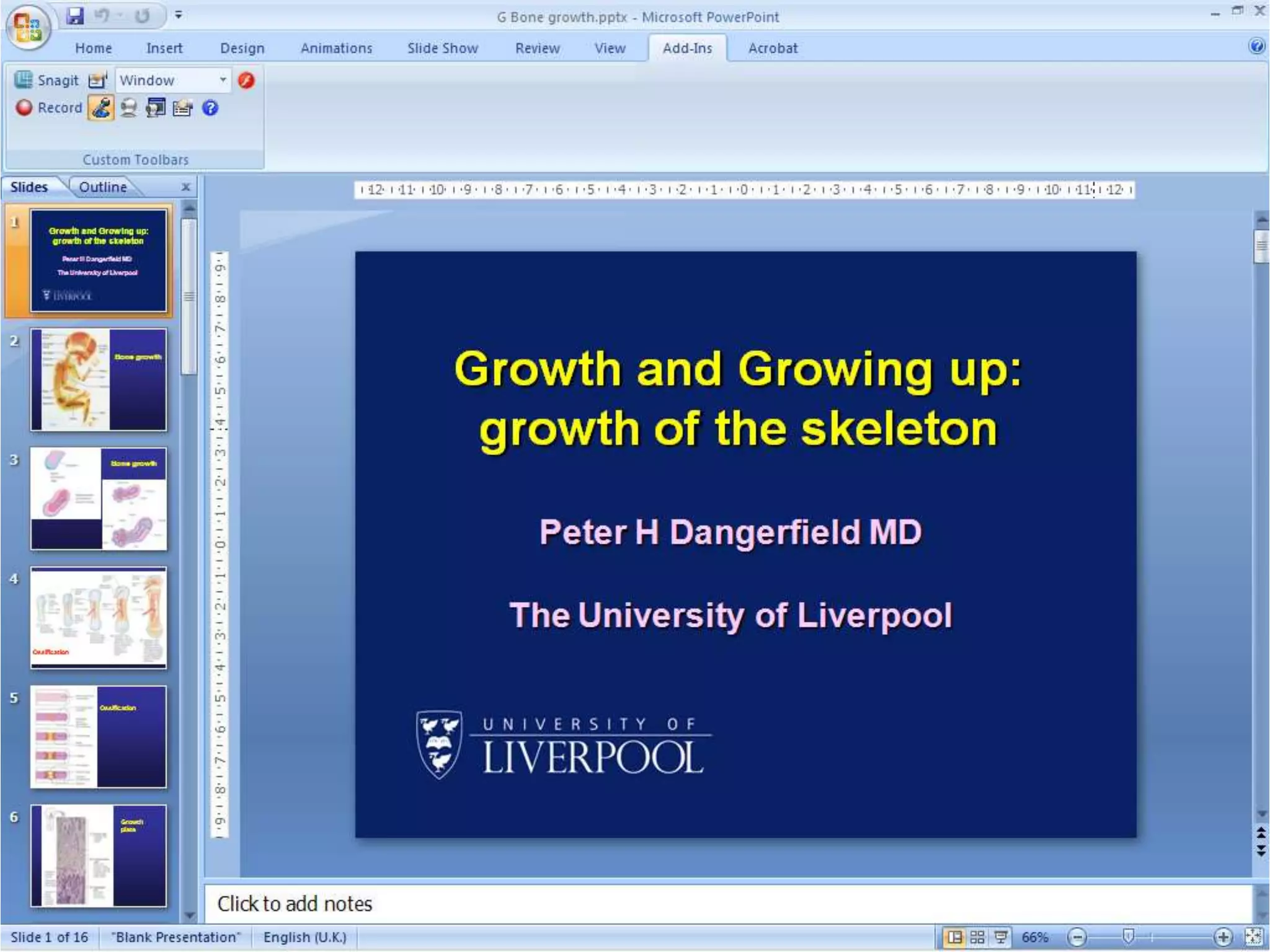The width and height of the screenshot is (1270, 952).
Task: Expand the Window capture dropdown
Action: 223,80
